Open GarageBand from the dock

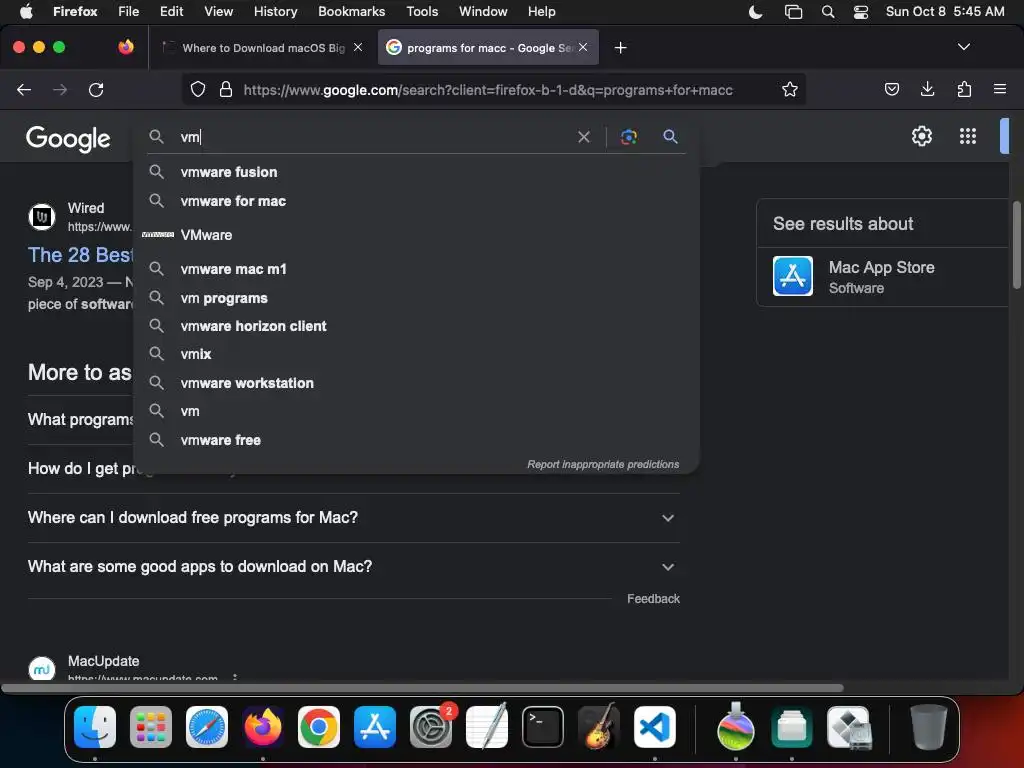[599, 727]
